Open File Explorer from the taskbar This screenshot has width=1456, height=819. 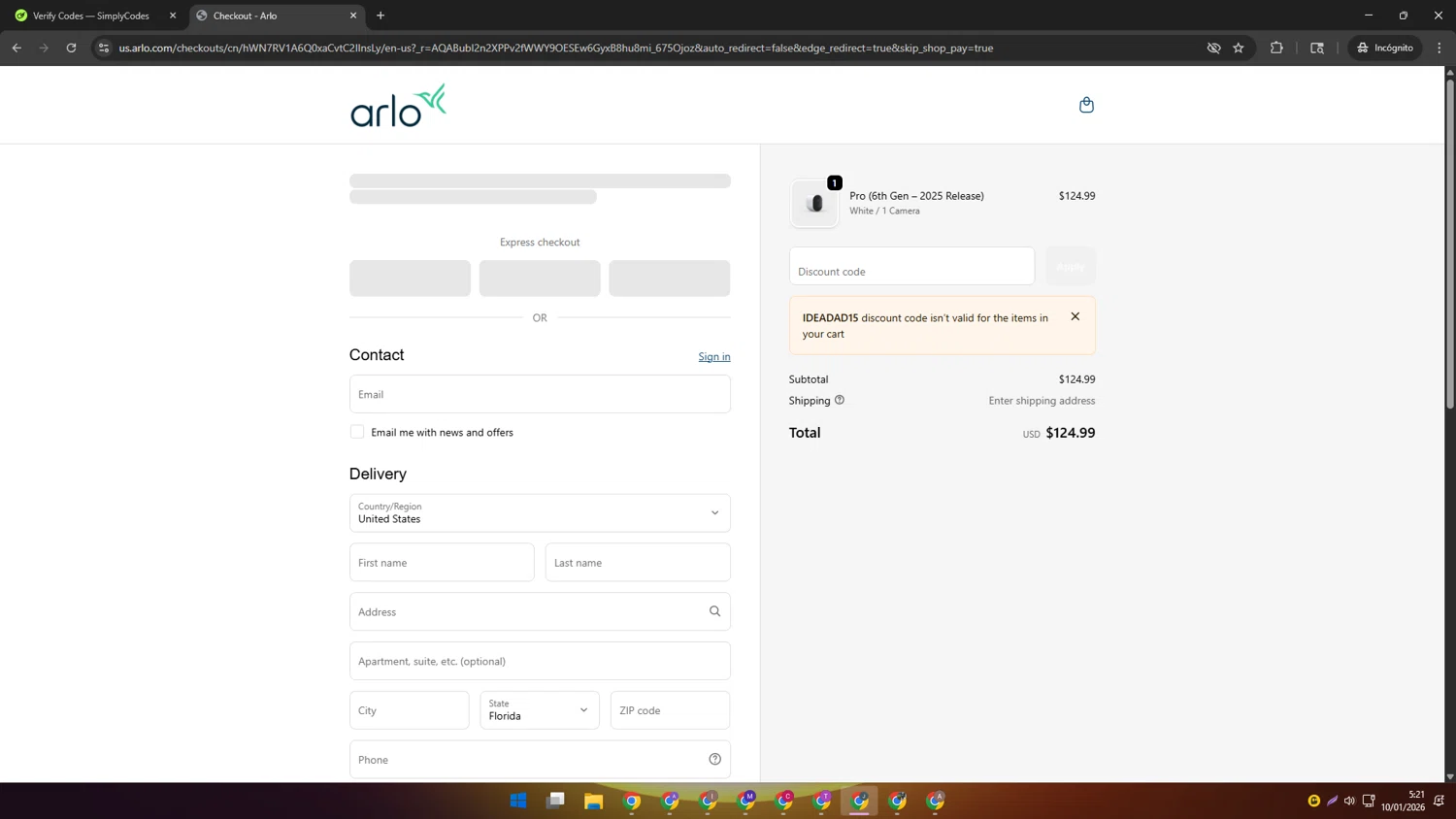pyautogui.click(x=594, y=801)
